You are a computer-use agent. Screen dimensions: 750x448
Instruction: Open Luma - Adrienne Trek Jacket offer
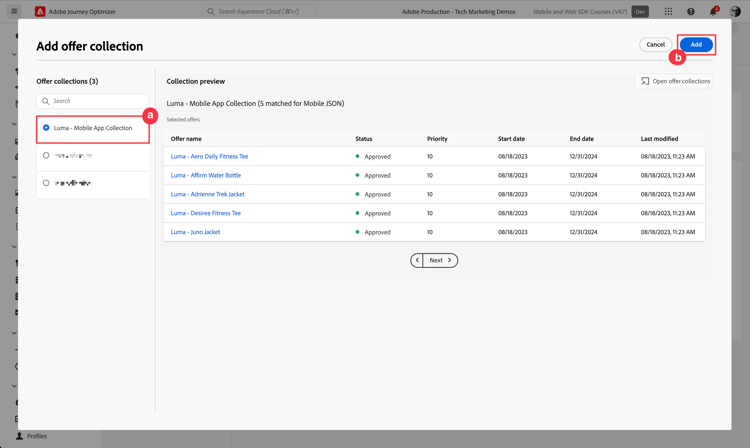208,194
